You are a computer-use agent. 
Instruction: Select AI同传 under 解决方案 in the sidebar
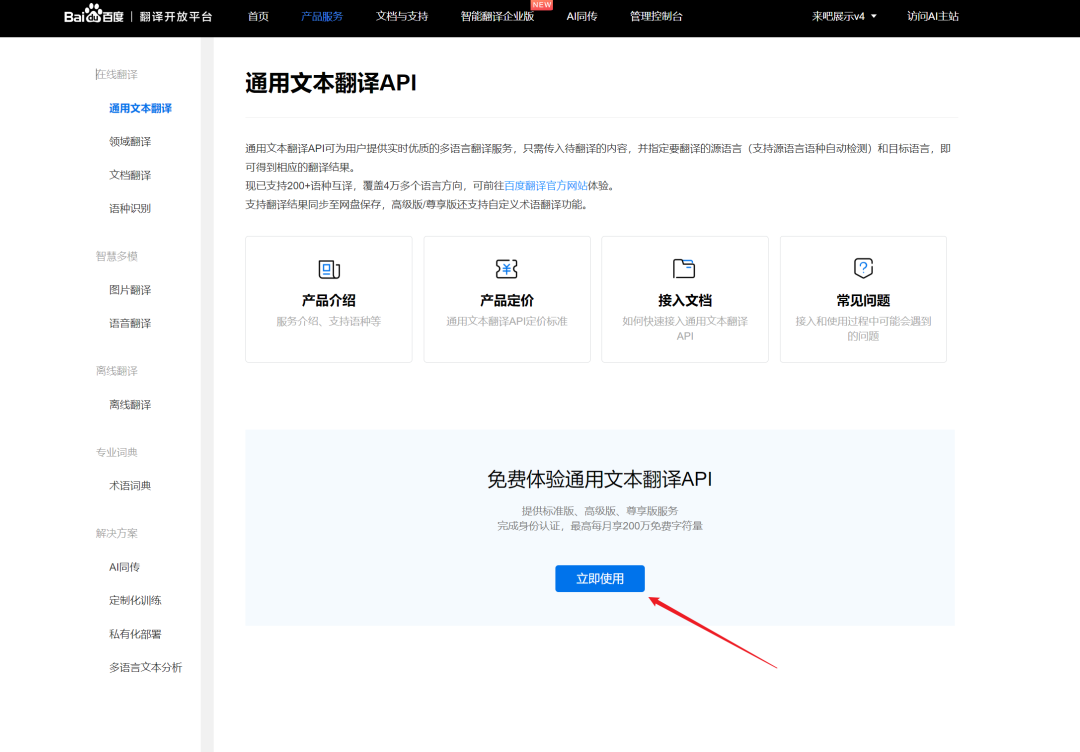coord(125,567)
